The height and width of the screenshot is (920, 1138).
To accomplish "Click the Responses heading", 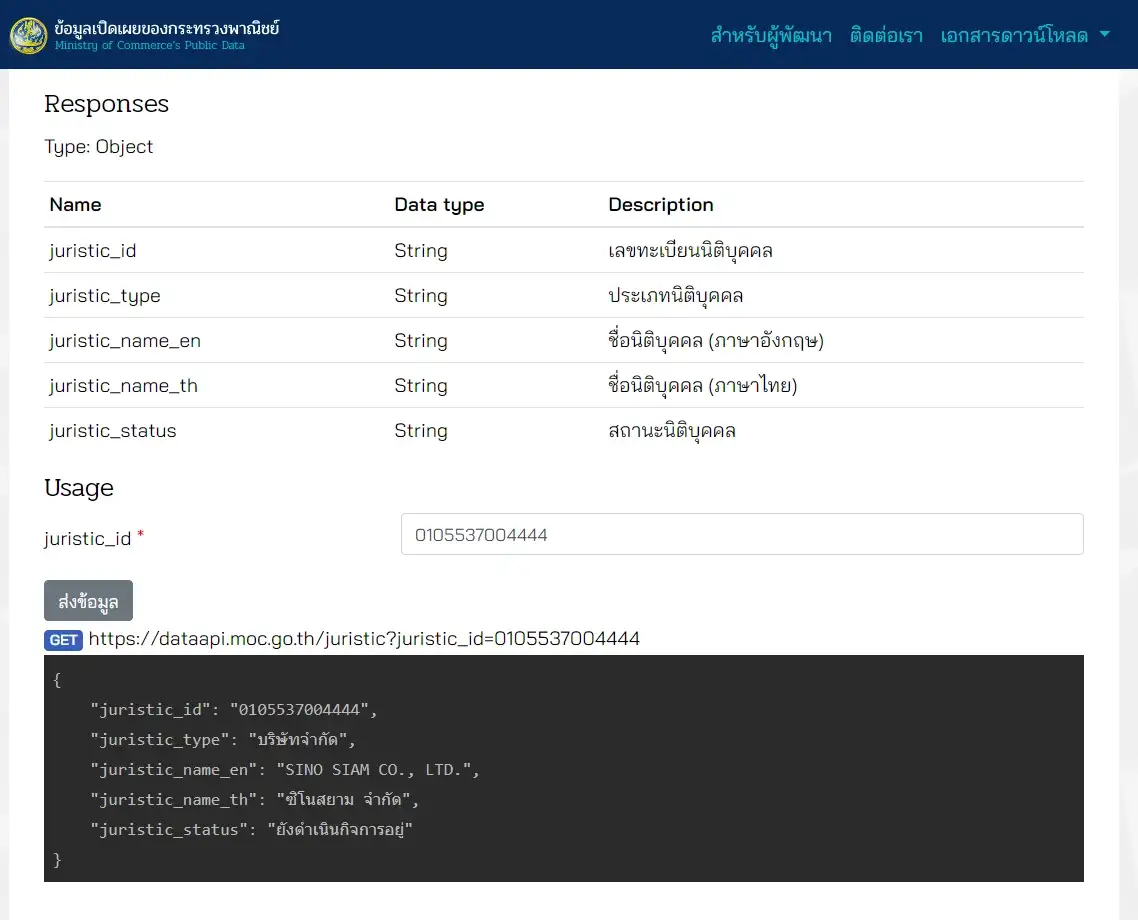I will coord(106,104).
